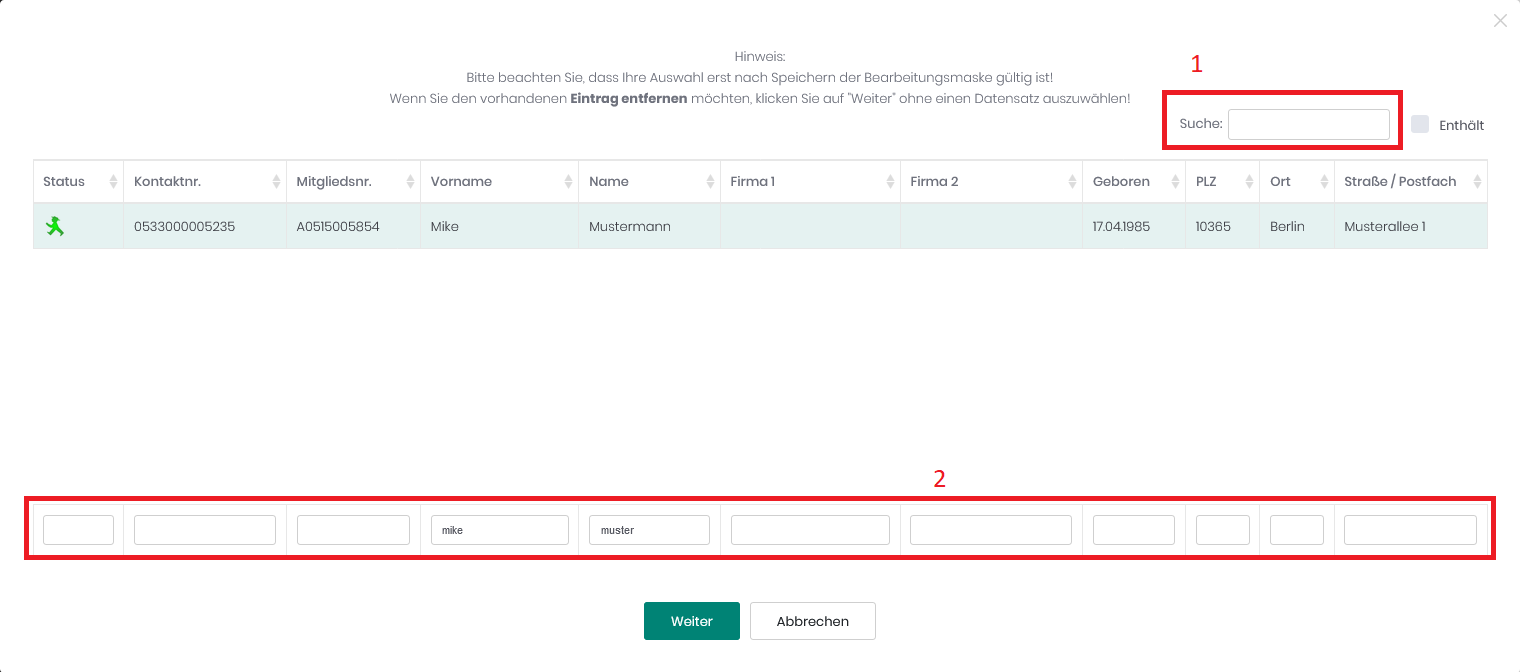
Task: Sort table by Kontaktnr. column arrows
Action: (x=276, y=182)
